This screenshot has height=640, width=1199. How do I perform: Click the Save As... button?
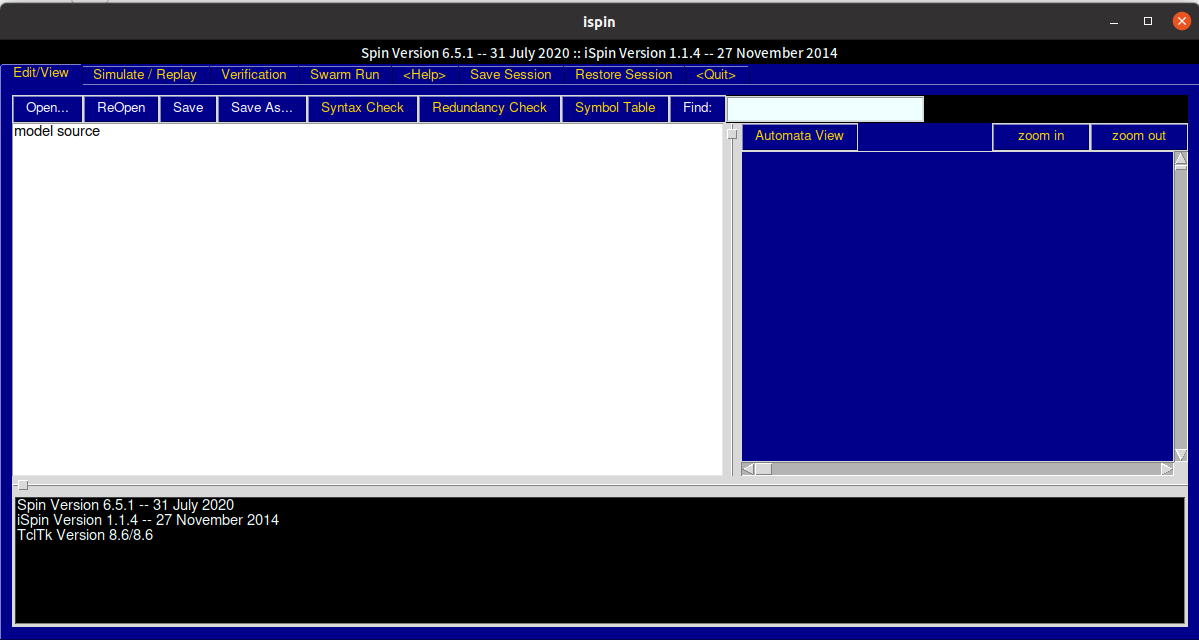262,109
